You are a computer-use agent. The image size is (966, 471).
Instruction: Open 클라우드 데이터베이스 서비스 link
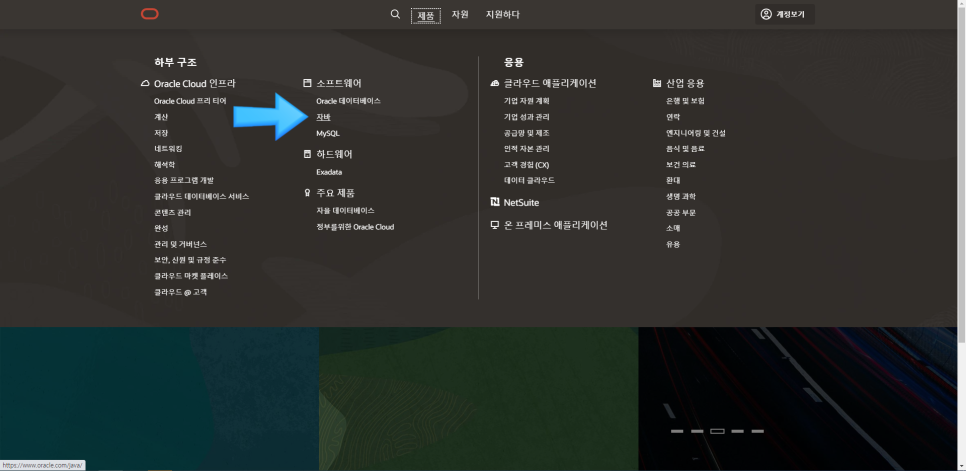click(x=201, y=196)
